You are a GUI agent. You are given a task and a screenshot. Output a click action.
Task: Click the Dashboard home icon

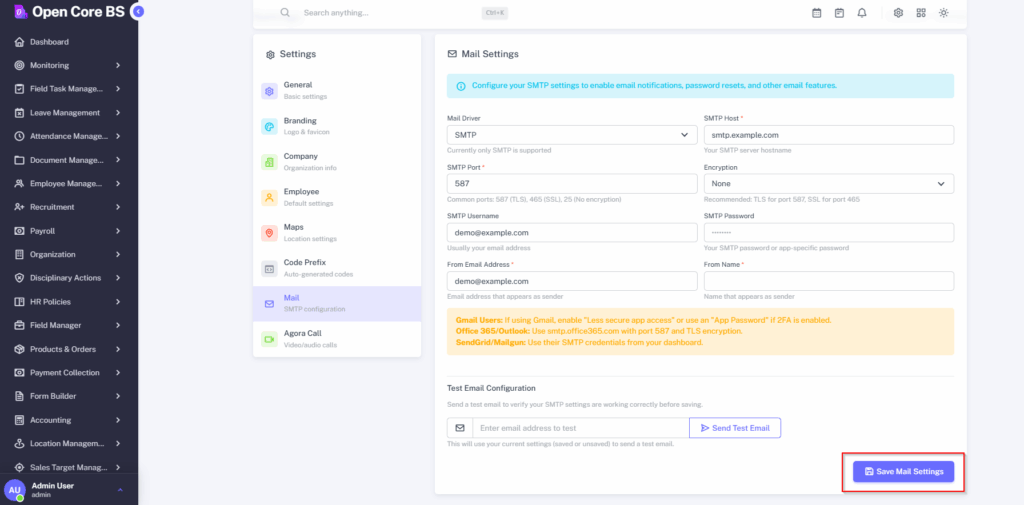(x=20, y=42)
